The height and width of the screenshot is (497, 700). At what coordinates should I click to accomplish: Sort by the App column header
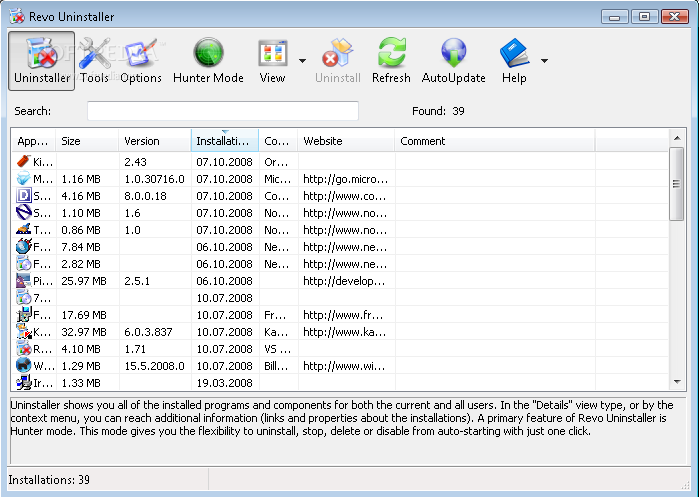coord(33,141)
